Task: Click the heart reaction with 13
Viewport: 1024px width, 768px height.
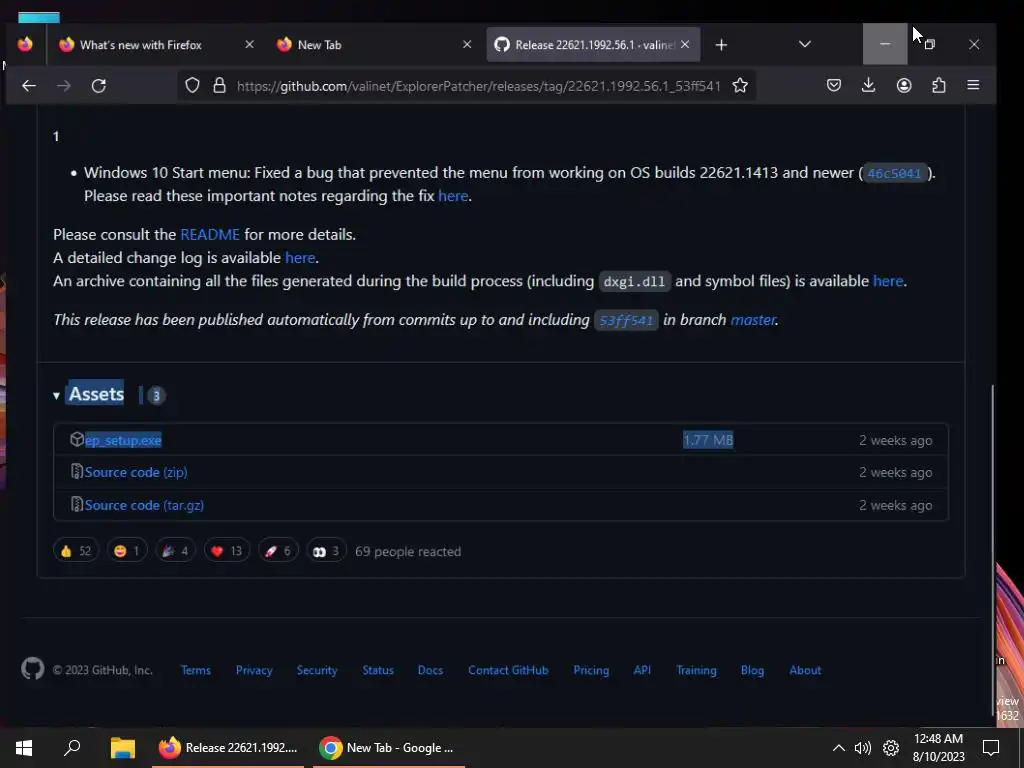Action: coord(227,551)
